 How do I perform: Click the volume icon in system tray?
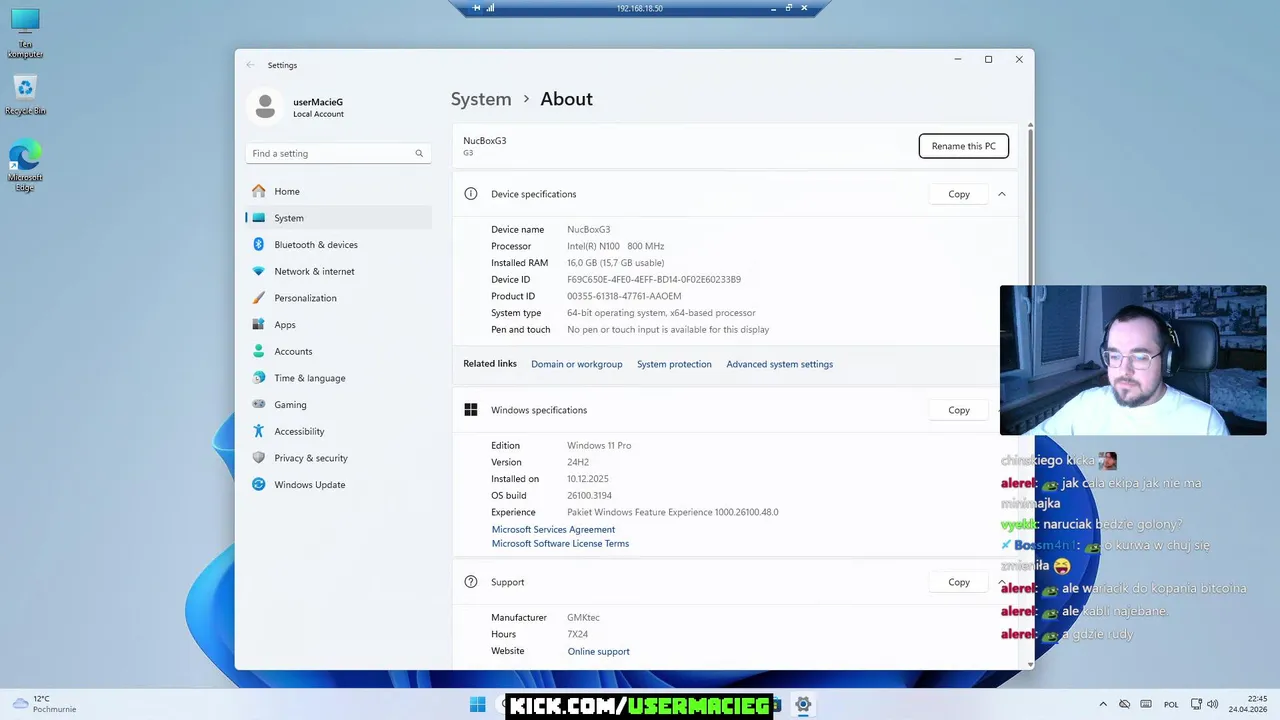tap(1213, 704)
